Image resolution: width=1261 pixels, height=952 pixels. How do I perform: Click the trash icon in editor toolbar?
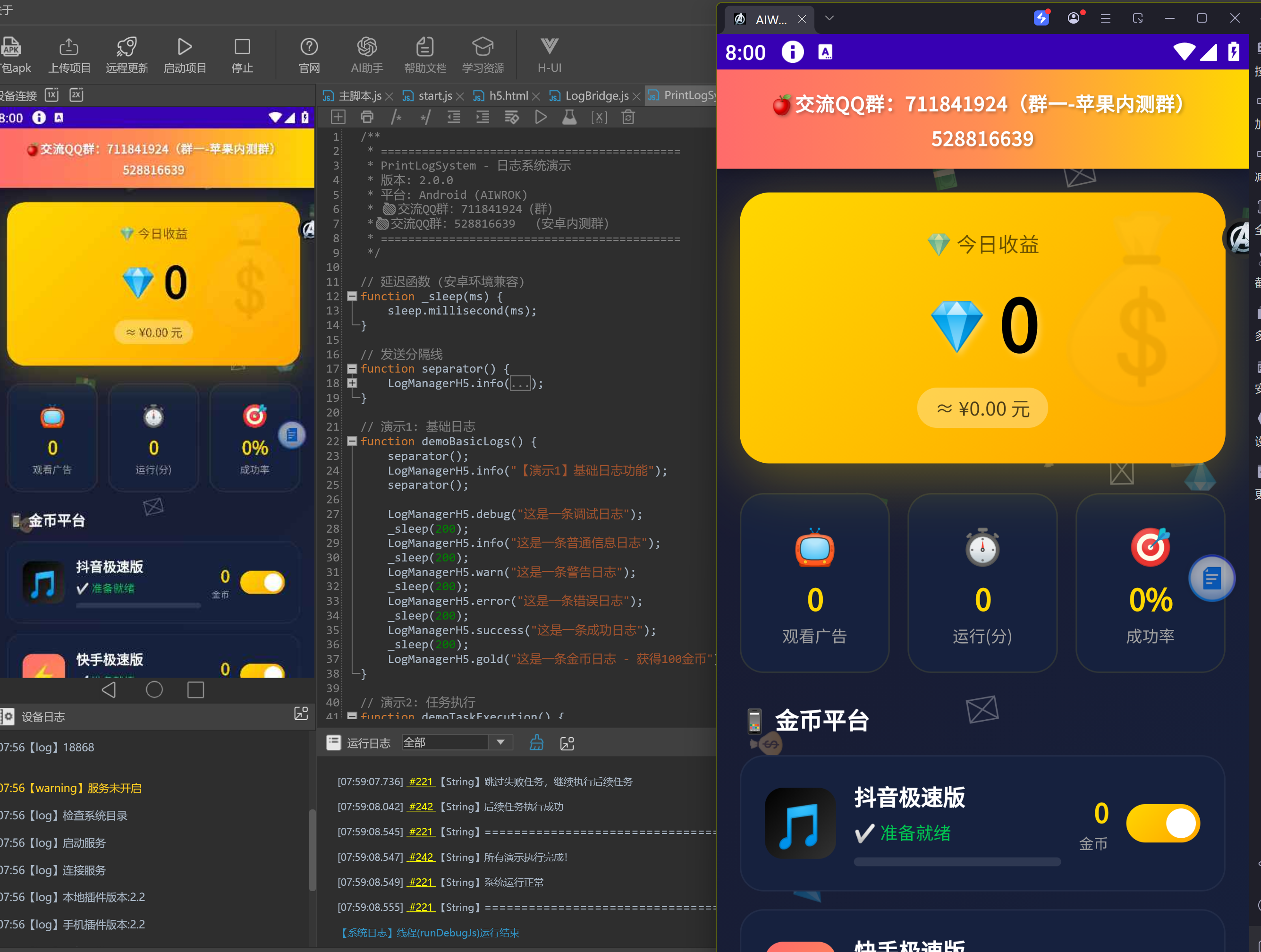628,118
